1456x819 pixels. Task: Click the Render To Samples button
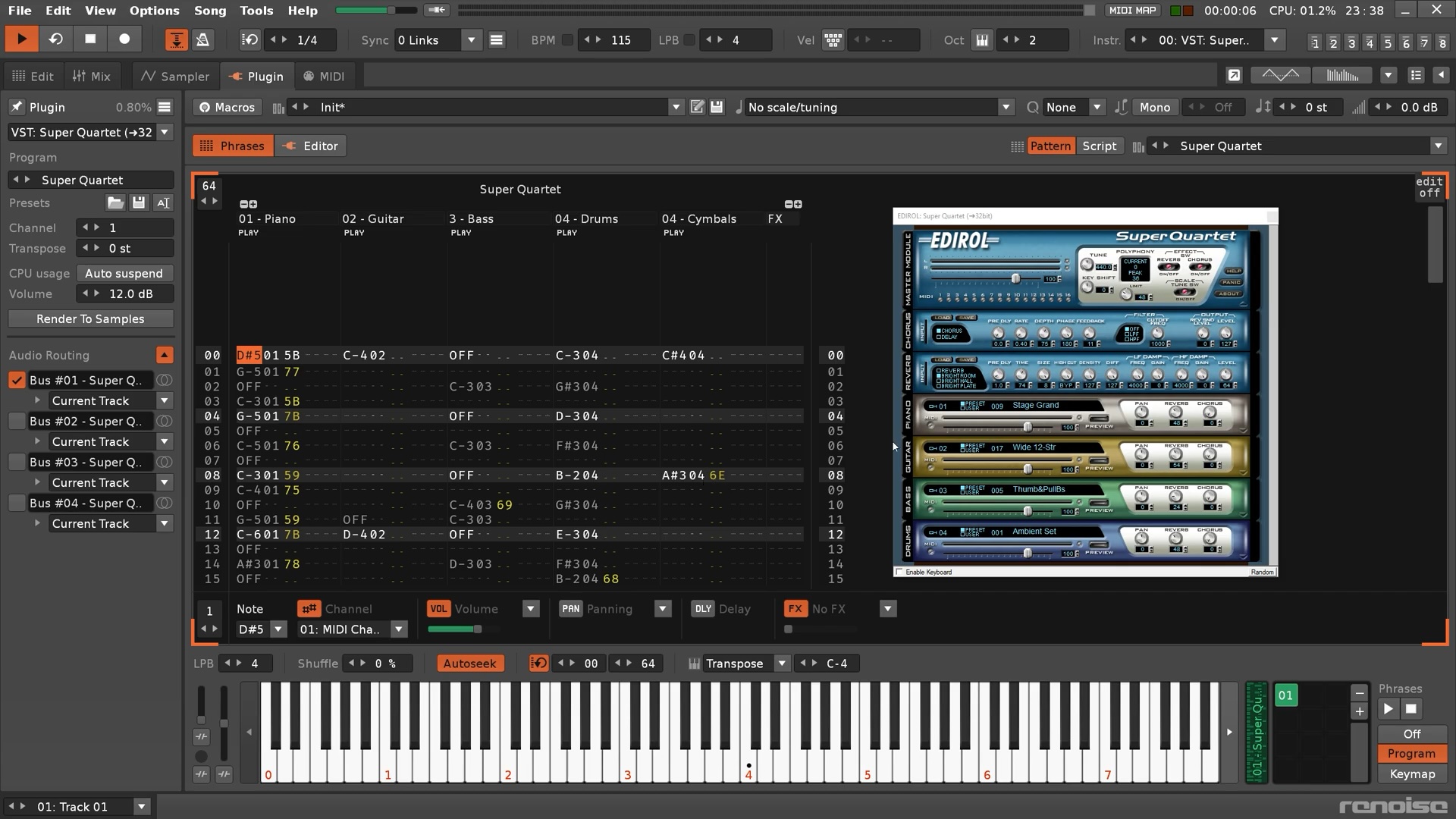(x=90, y=318)
